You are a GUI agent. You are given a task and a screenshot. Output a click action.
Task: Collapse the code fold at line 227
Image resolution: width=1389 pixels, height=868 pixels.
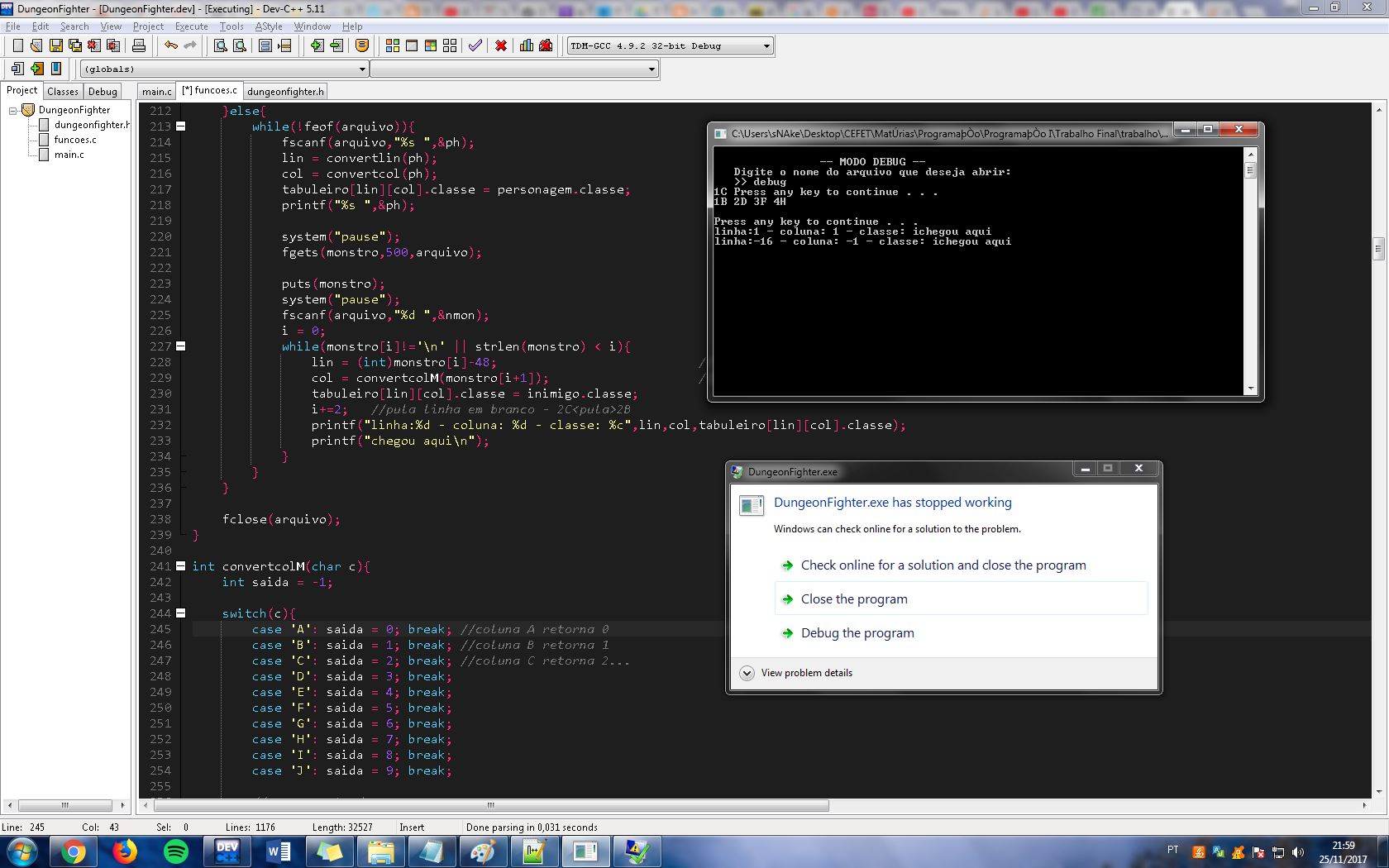pyautogui.click(x=181, y=346)
